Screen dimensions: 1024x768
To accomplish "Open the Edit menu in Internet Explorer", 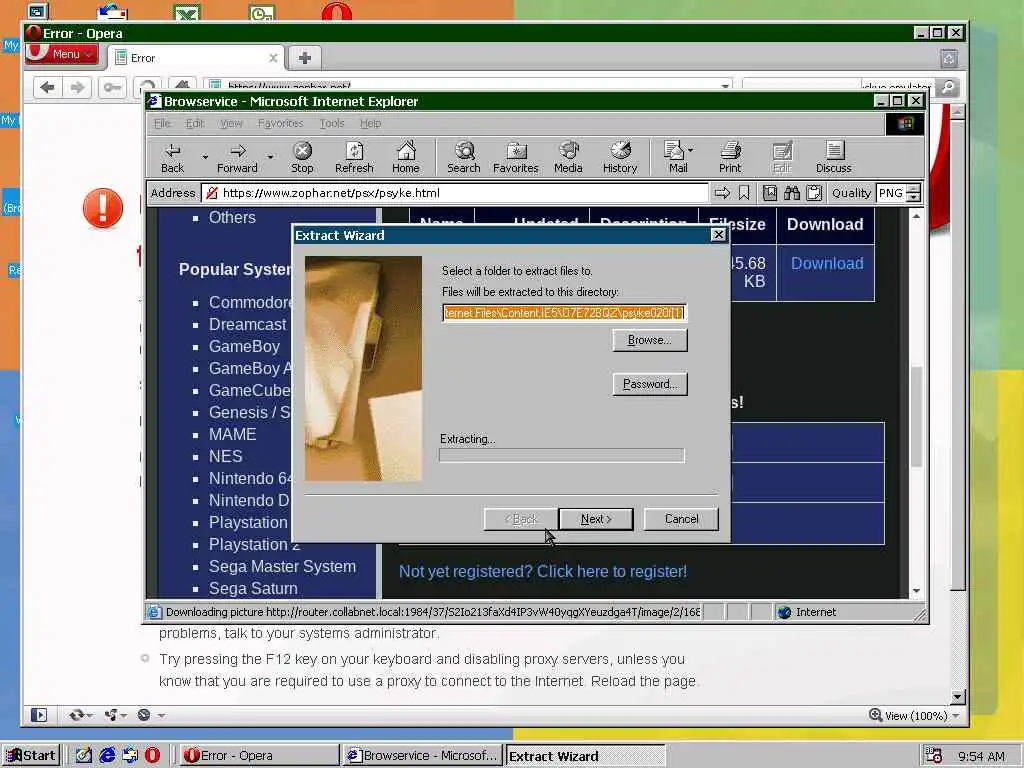I will click(195, 123).
